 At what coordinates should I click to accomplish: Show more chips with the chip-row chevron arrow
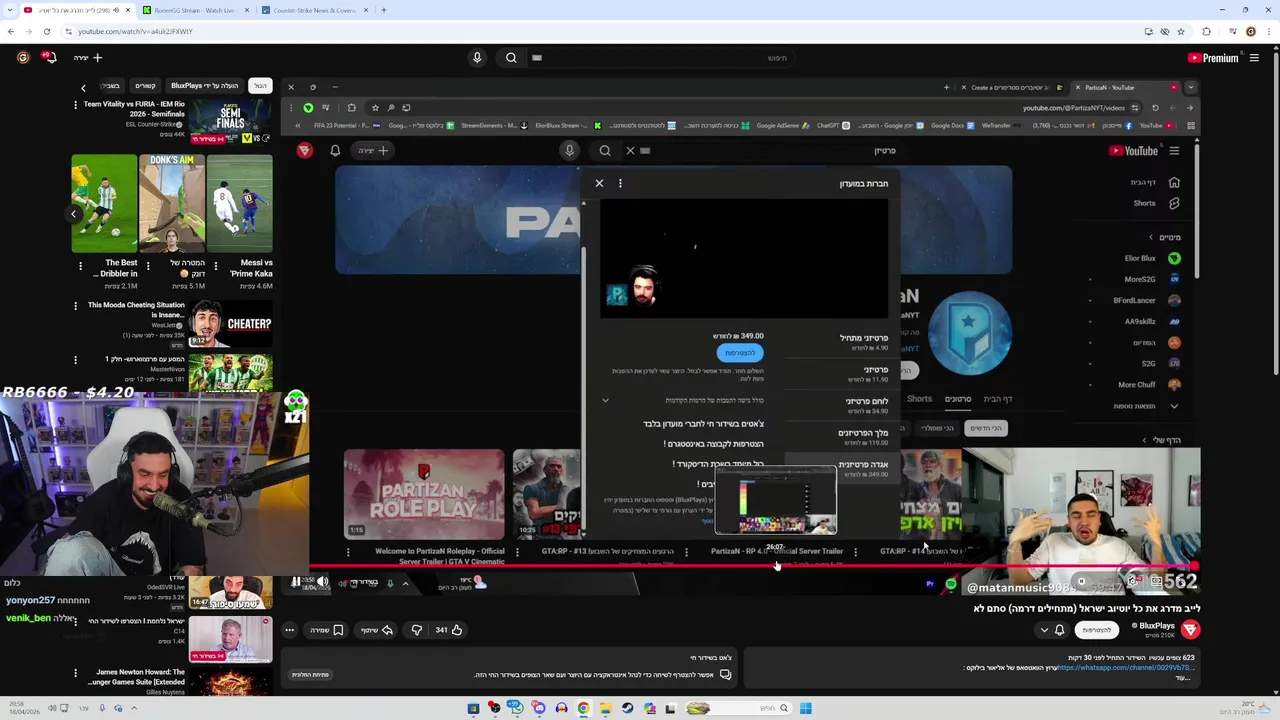[x=83, y=87]
